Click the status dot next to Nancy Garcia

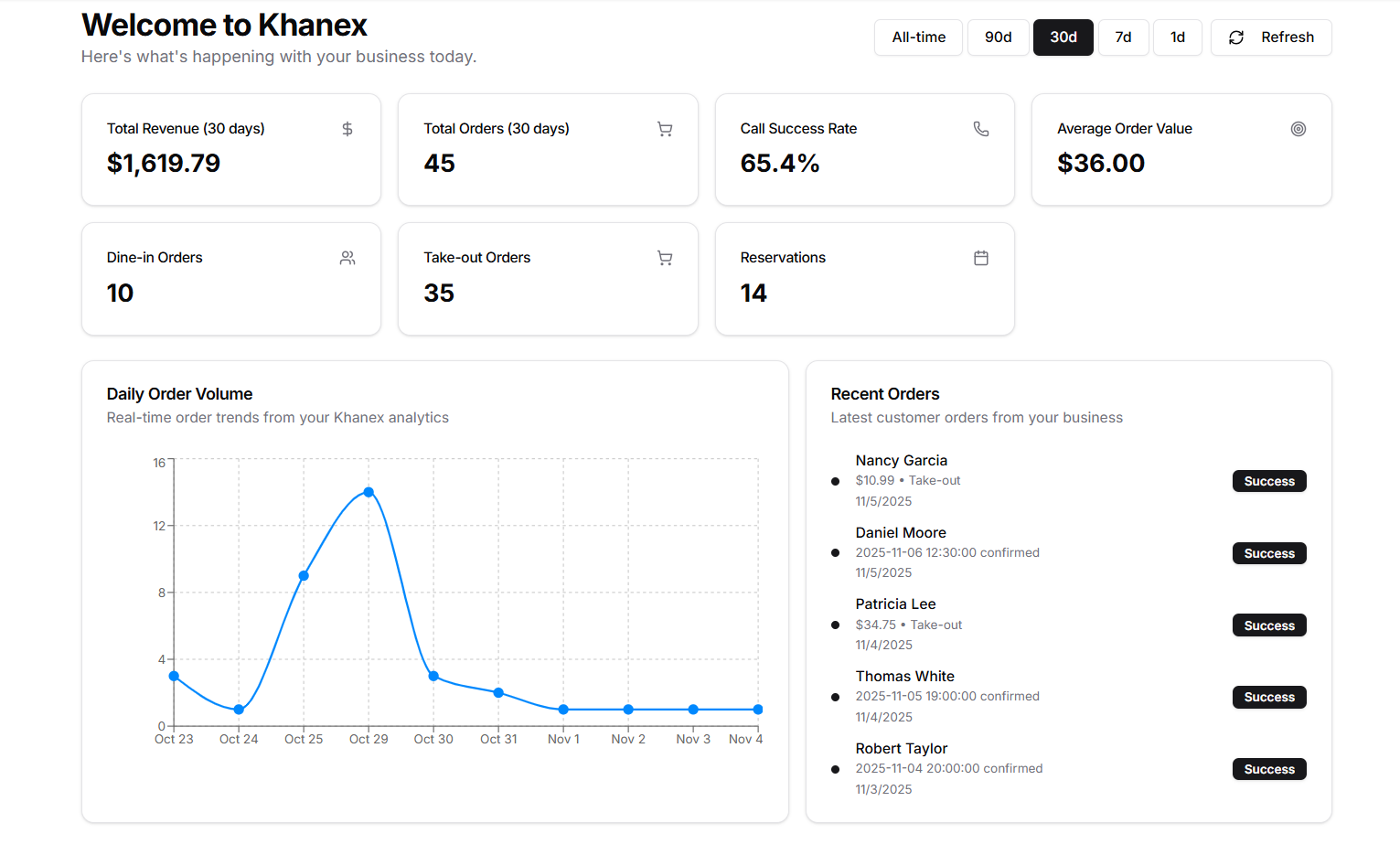(x=835, y=481)
